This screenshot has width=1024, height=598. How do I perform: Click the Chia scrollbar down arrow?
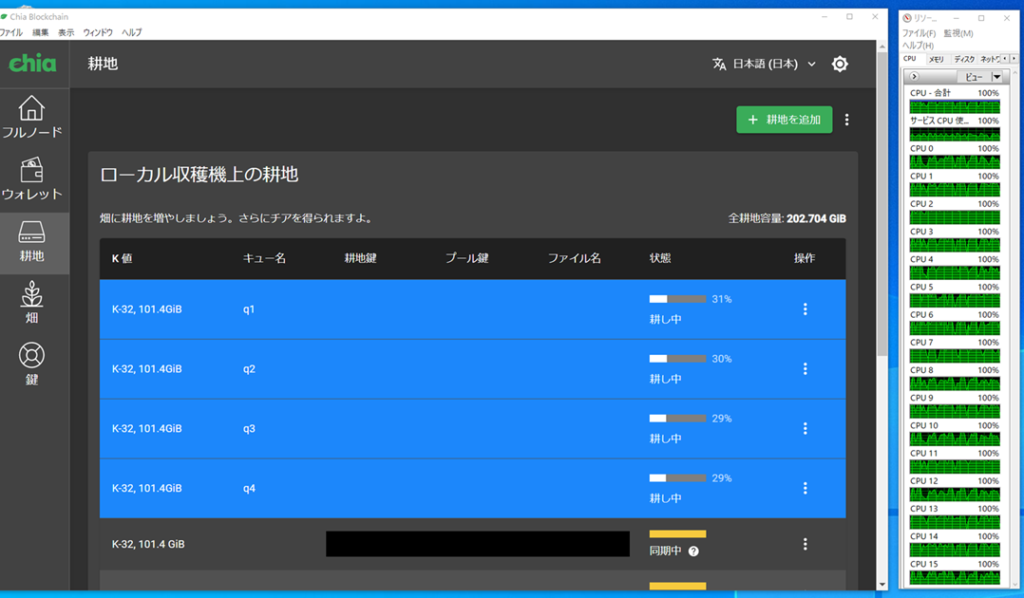(x=882, y=585)
